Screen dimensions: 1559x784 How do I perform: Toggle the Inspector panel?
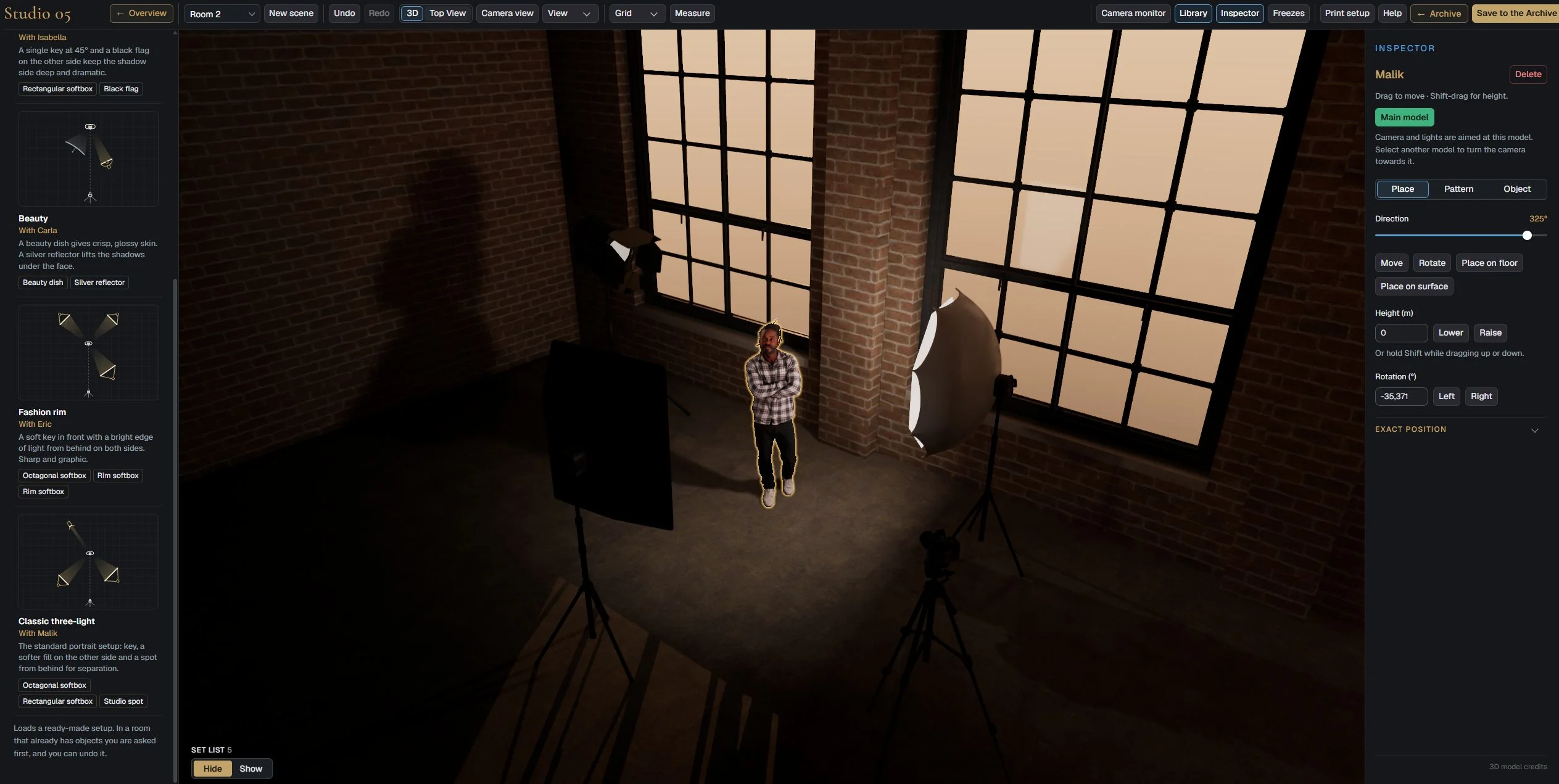click(x=1239, y=14)
